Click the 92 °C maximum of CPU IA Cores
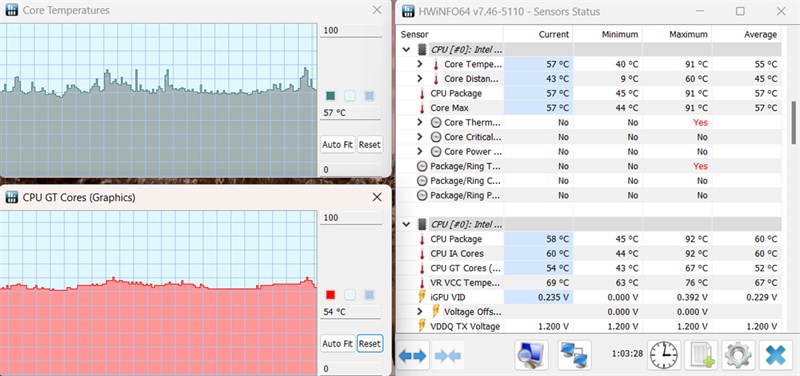Image resolution: width=800 pixels, height=376 pixels. [x=695, y=254]
